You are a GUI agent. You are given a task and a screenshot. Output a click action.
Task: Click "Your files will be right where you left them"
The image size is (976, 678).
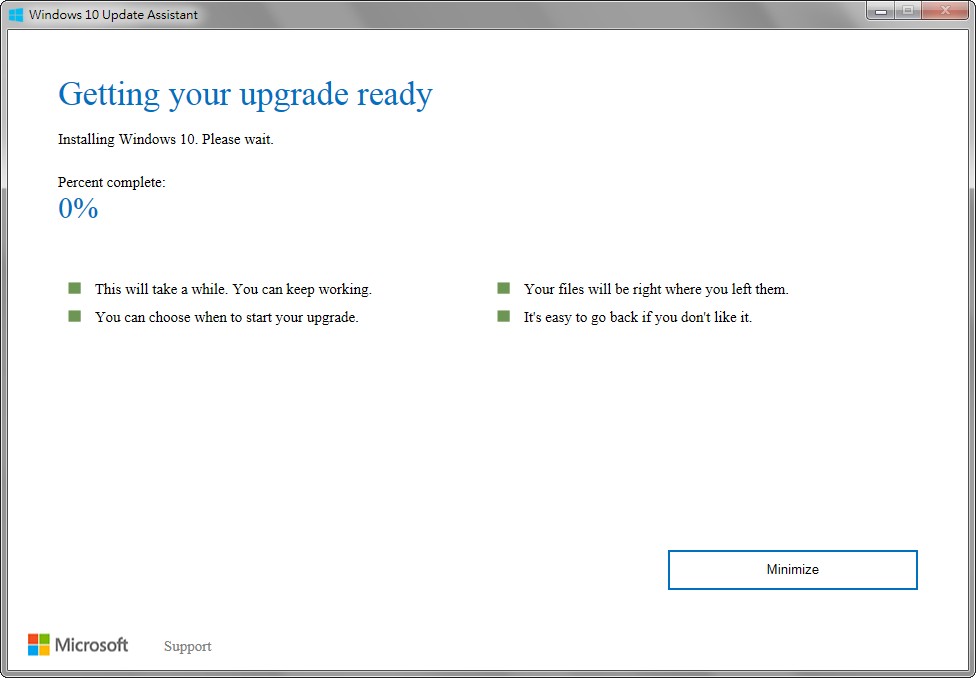(x=656, y=289)
